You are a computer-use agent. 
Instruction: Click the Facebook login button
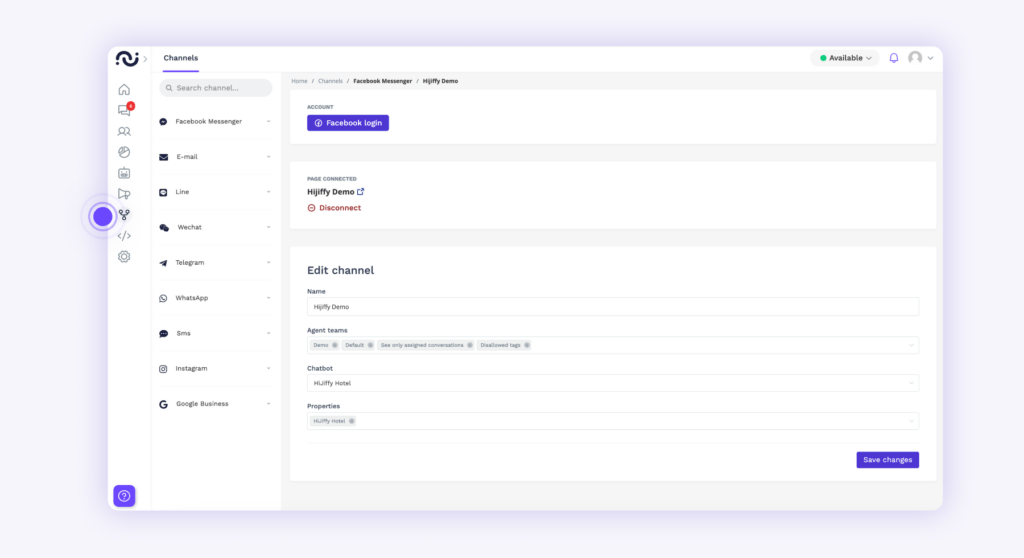pyautogui.click(x=348, y=123)
